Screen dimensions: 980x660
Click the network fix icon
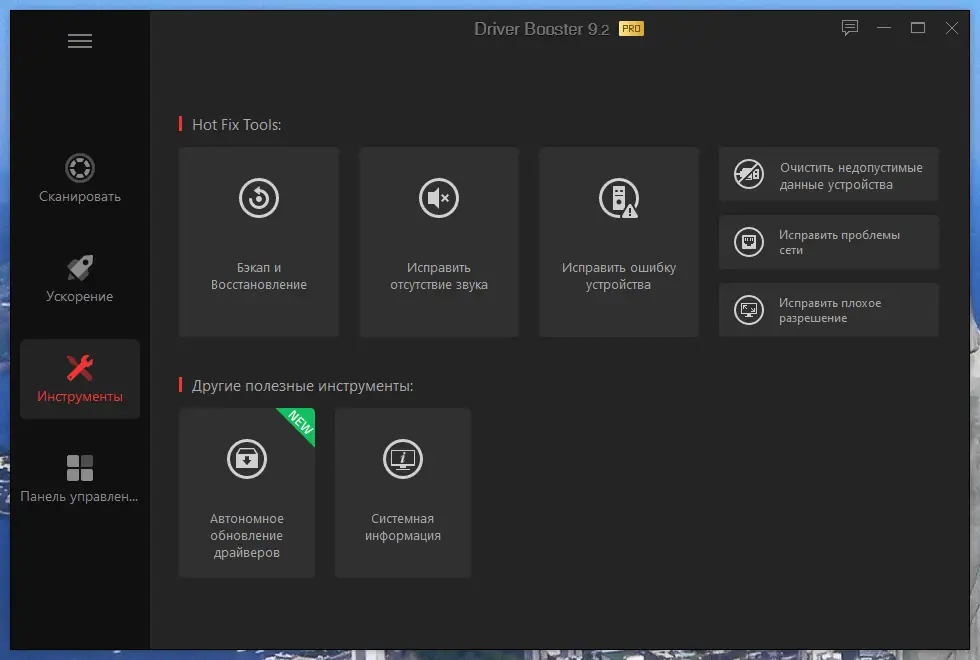click(x=749, y=242)
